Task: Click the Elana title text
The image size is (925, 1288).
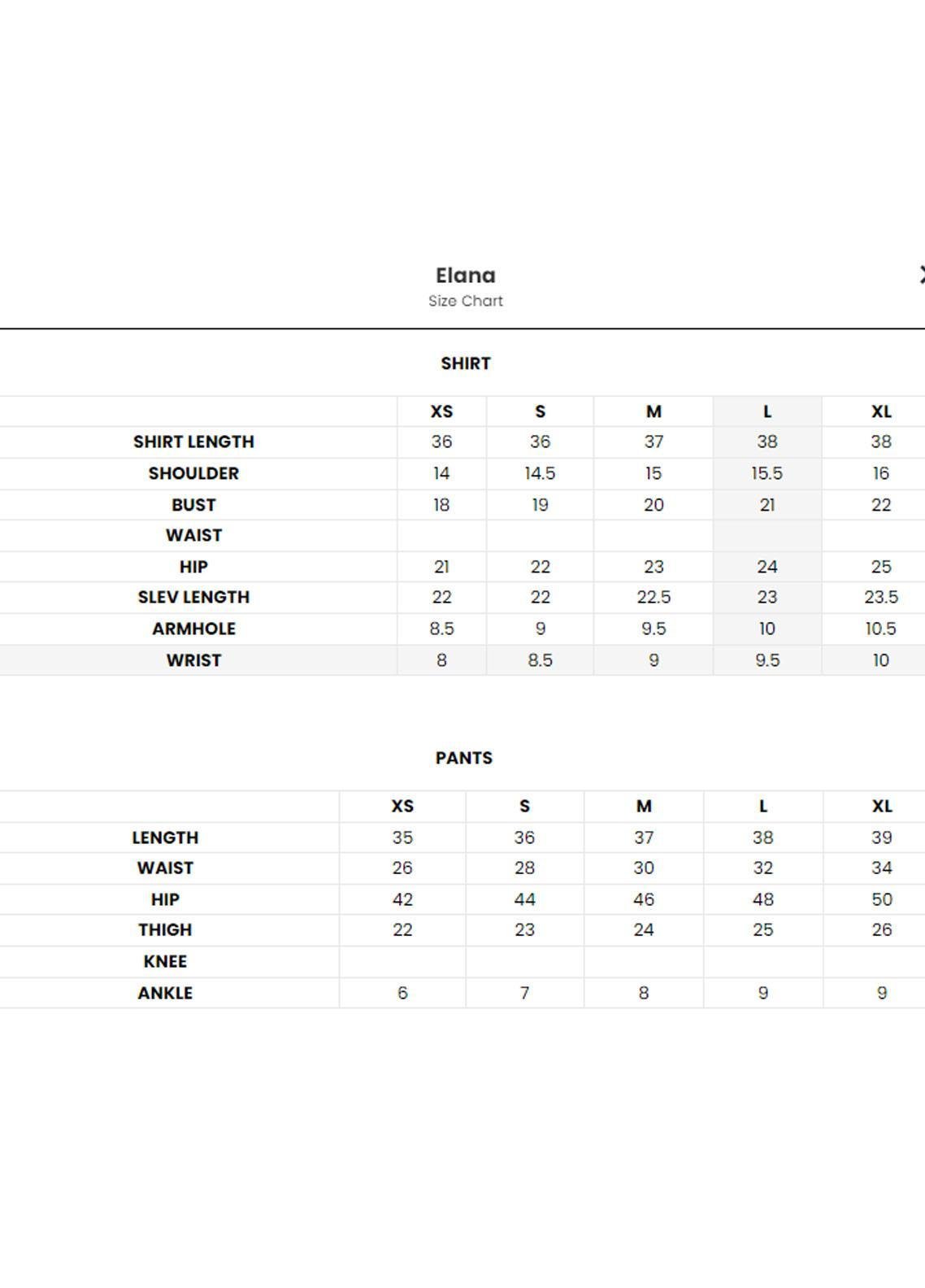Action: (466, 276)
